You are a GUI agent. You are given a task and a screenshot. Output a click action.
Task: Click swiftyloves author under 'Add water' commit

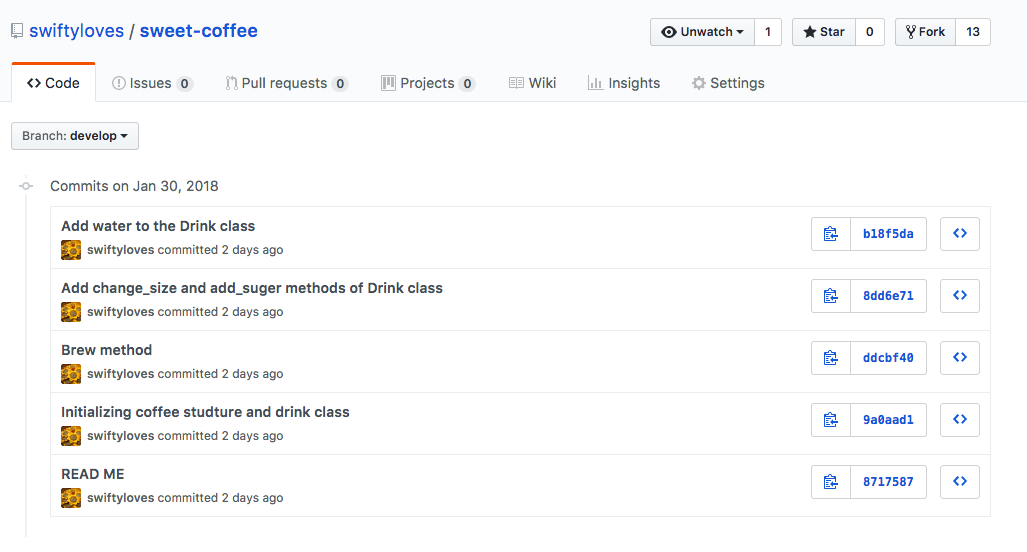tap(121, 250)
